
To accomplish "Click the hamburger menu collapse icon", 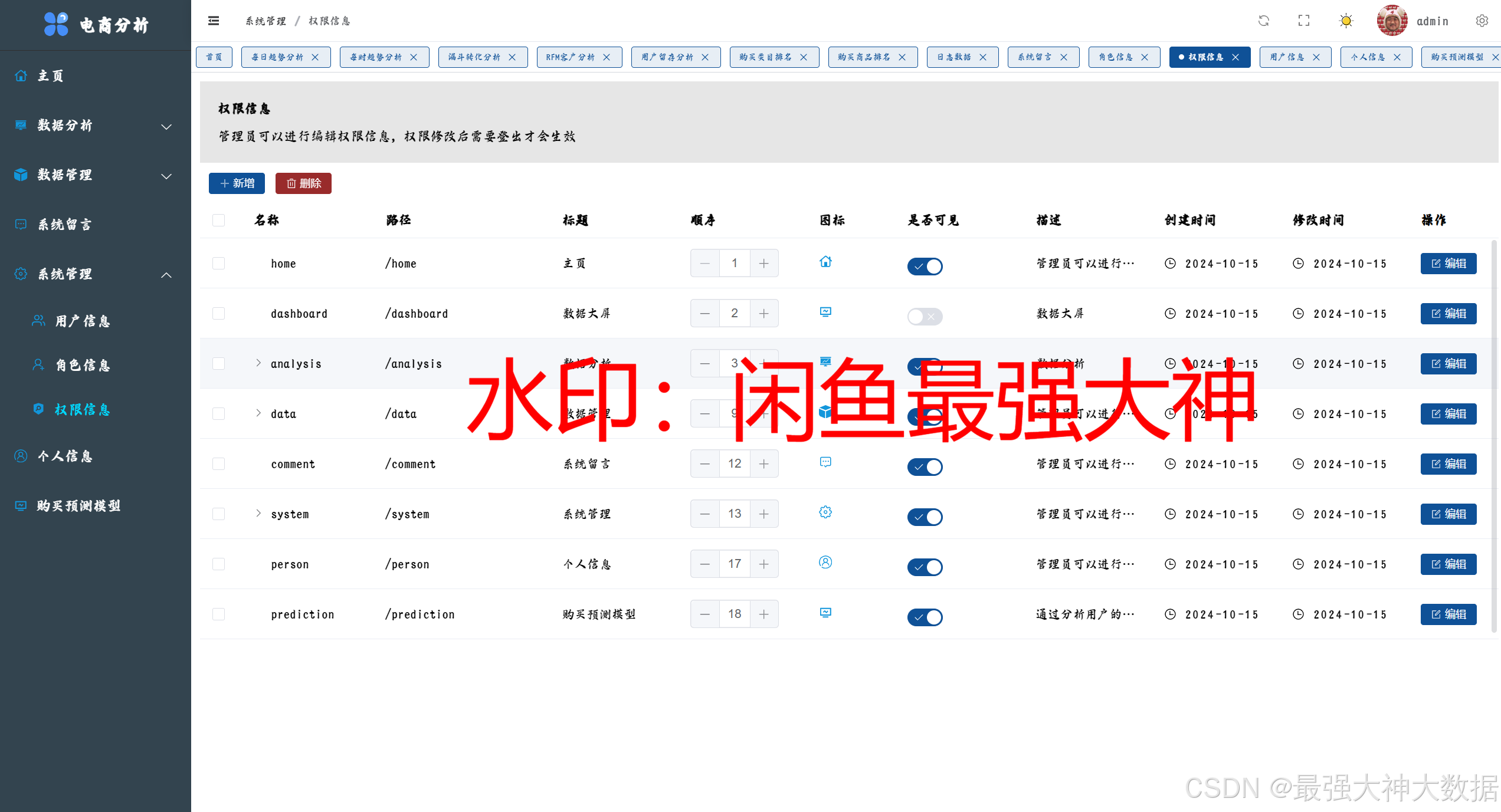I will click(x=214, y=21).
